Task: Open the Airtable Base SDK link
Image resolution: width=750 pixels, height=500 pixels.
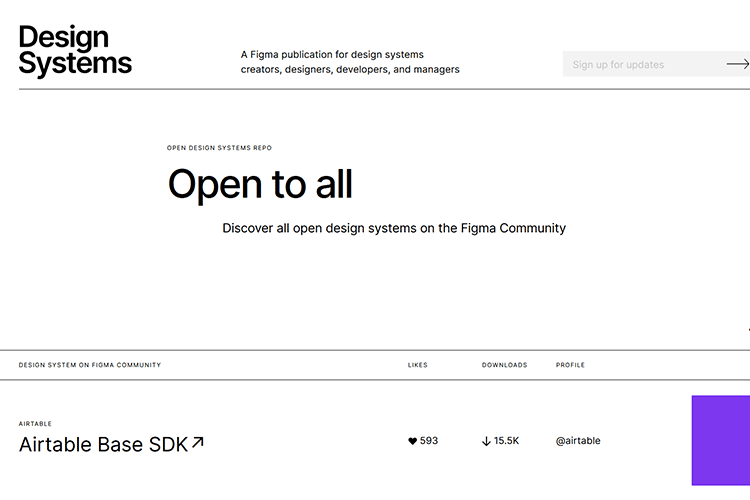Action: (103, 444)
